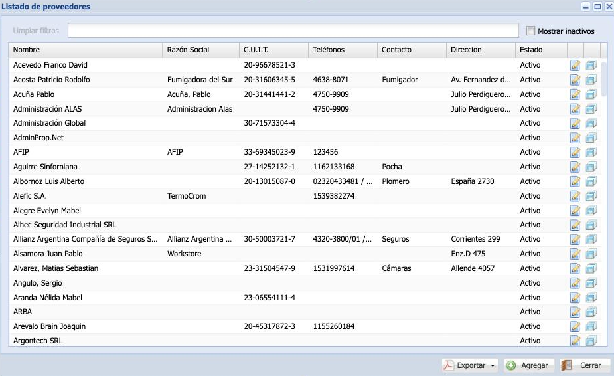Edit the Alvarez, Matias Sebastian entry

[575, 268]
